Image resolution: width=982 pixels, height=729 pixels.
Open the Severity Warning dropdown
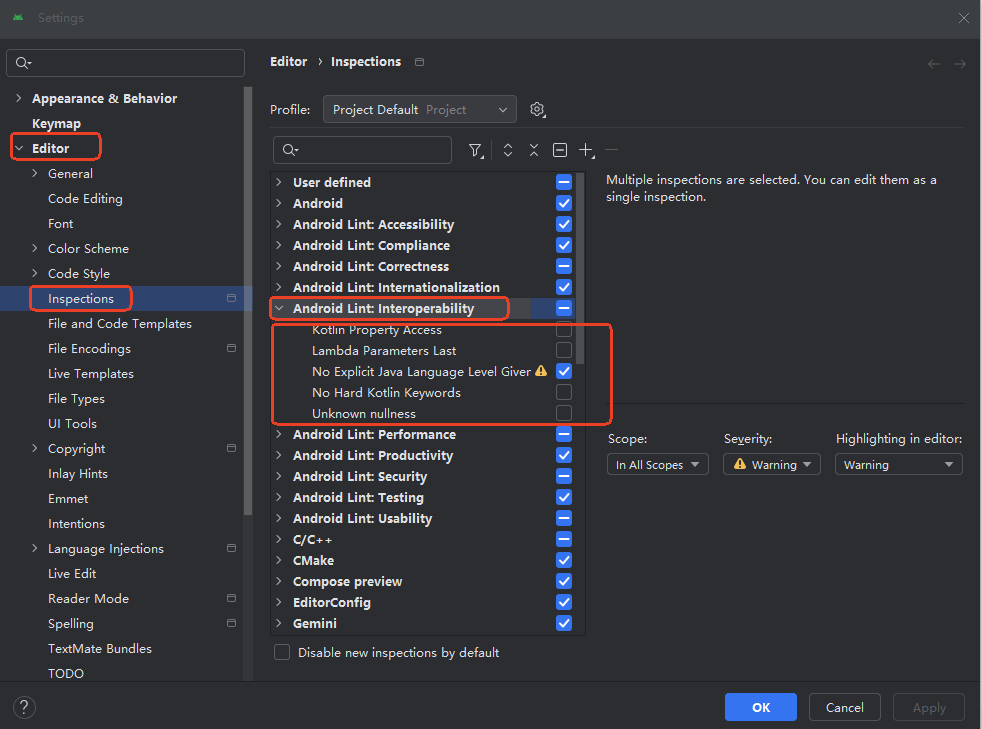(x=772, y=465)
